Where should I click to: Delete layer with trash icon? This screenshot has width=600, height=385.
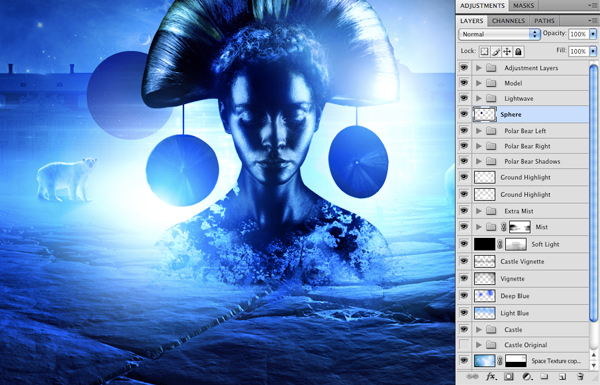pyautogui.click(x=580, y=377)
